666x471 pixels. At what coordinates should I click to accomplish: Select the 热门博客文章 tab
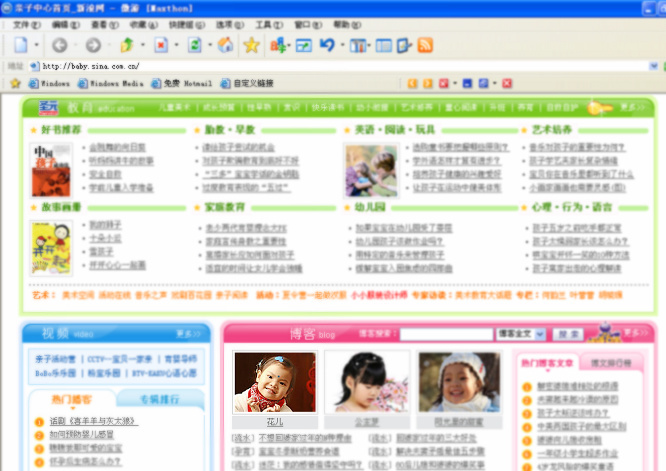tap(547, 363)
